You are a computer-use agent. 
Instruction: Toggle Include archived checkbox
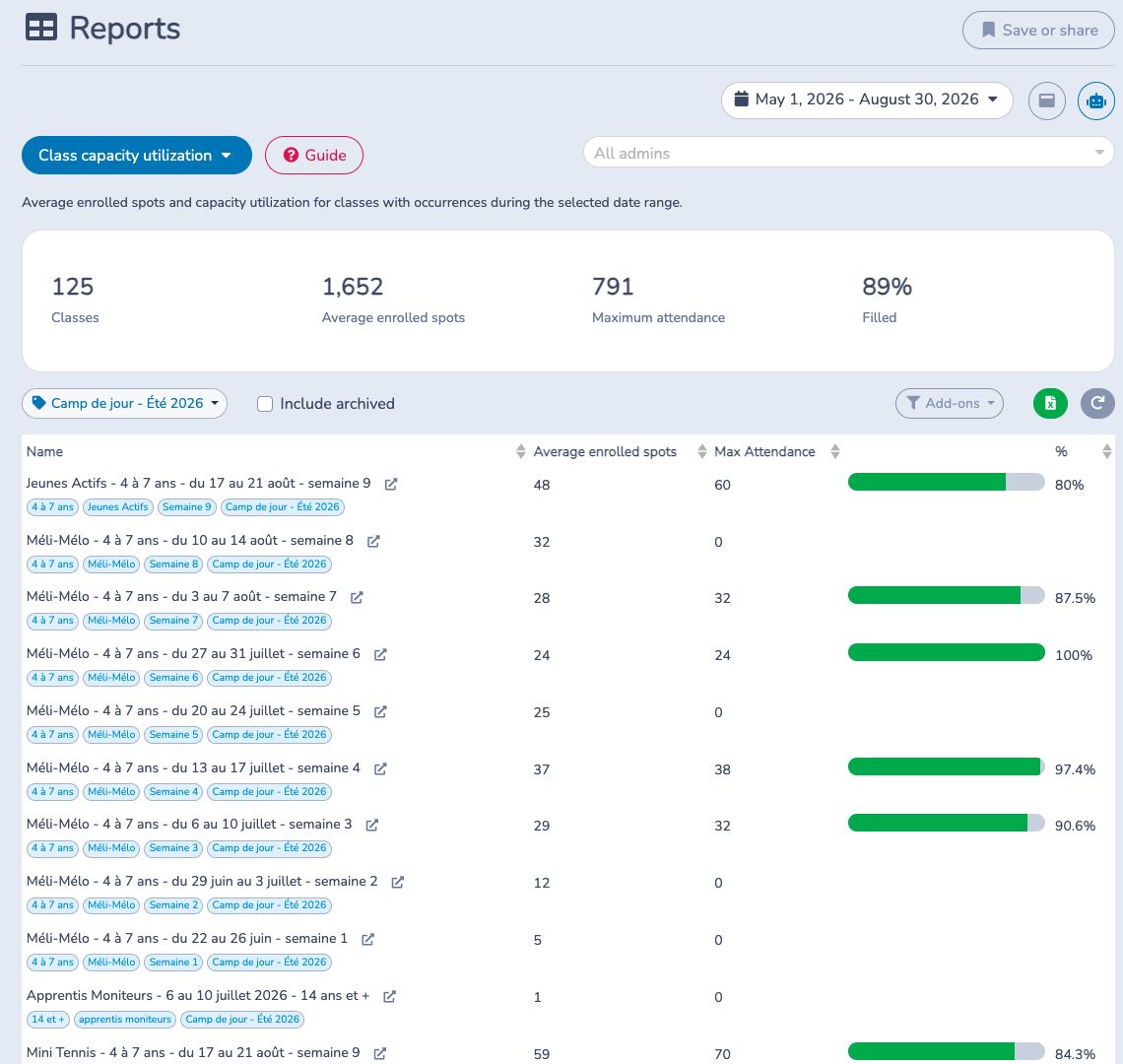(x=265, y=404)
